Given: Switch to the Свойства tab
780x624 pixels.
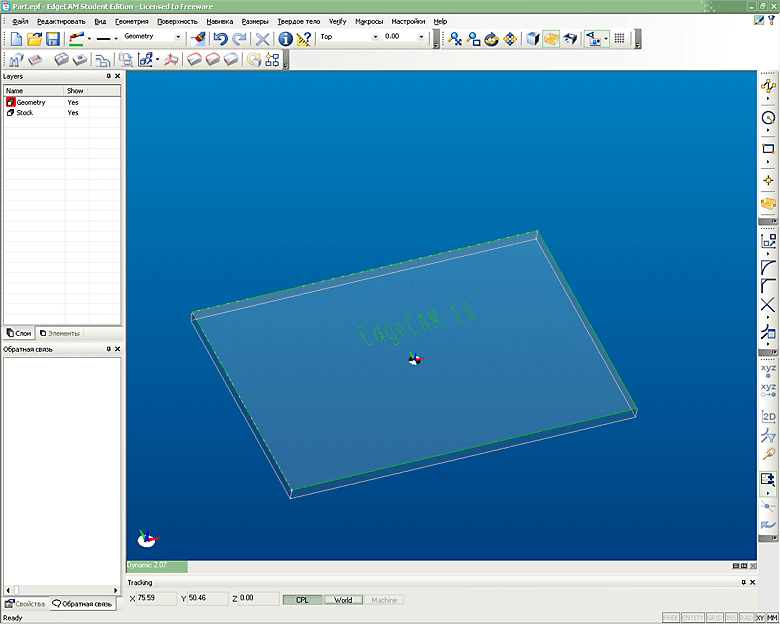Looking at the screenshot, I should (25, 604).
